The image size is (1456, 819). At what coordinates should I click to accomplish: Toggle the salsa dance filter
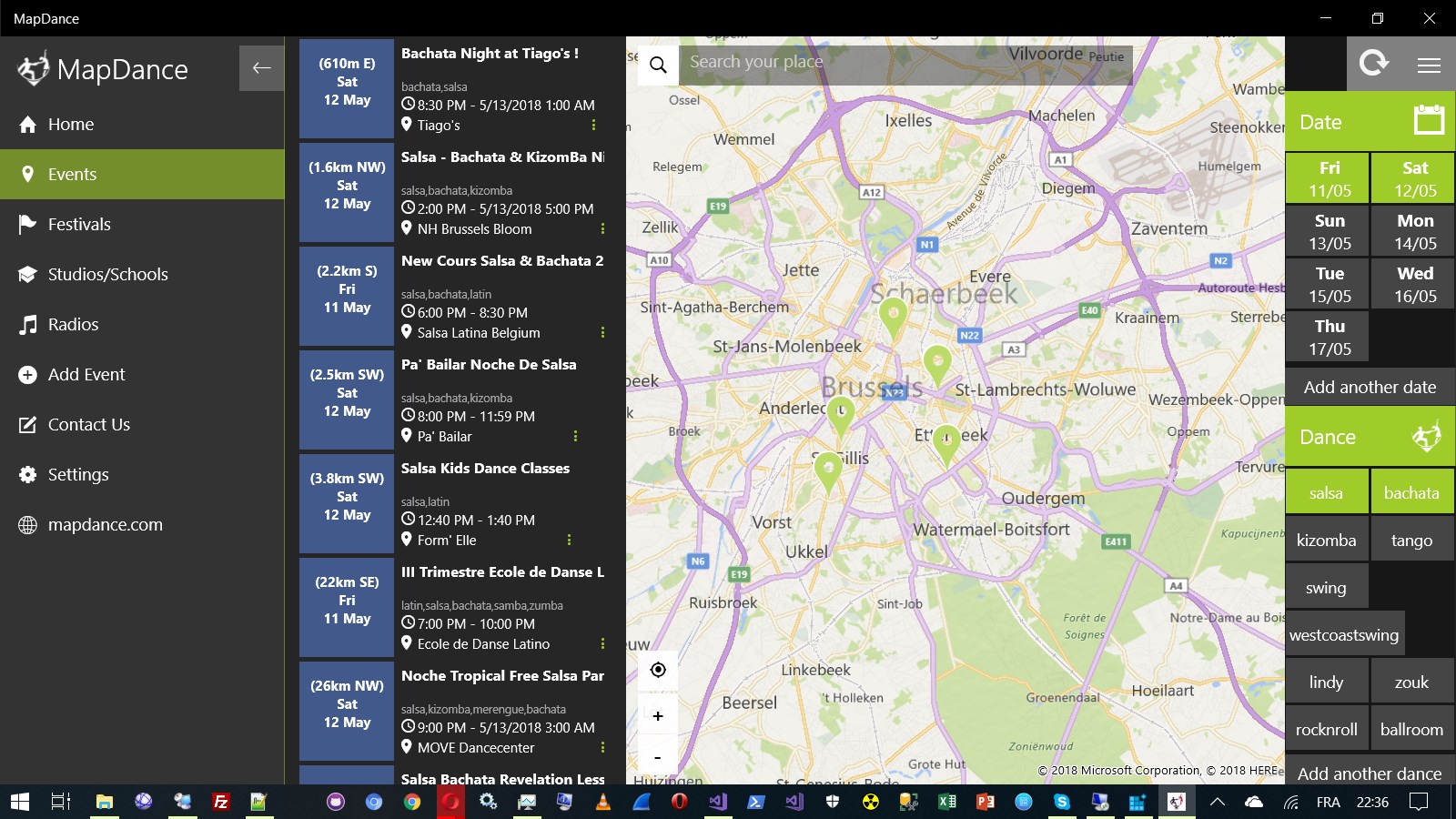[1326, 492]
